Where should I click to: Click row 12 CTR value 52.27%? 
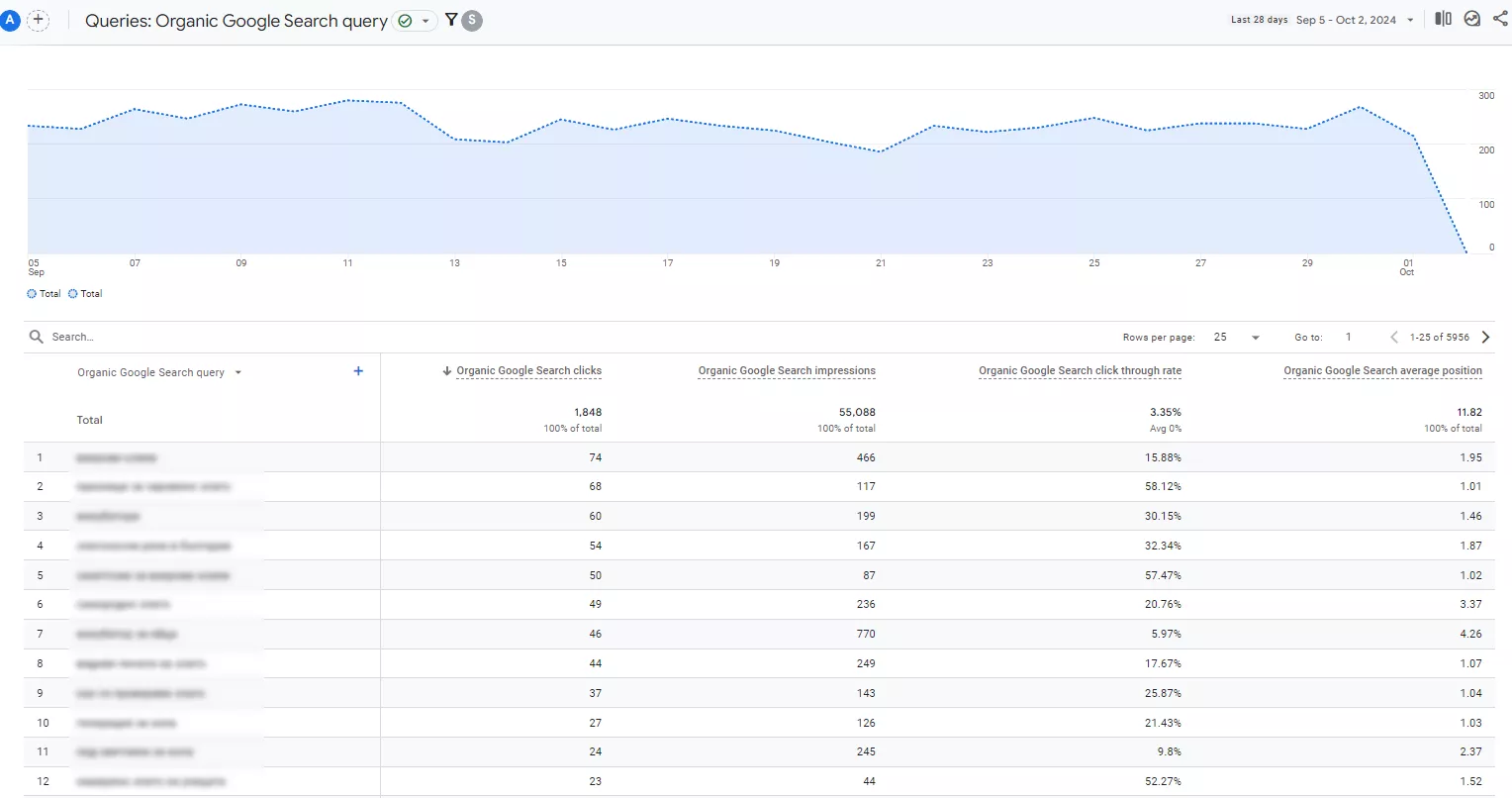coord(1163,781)
